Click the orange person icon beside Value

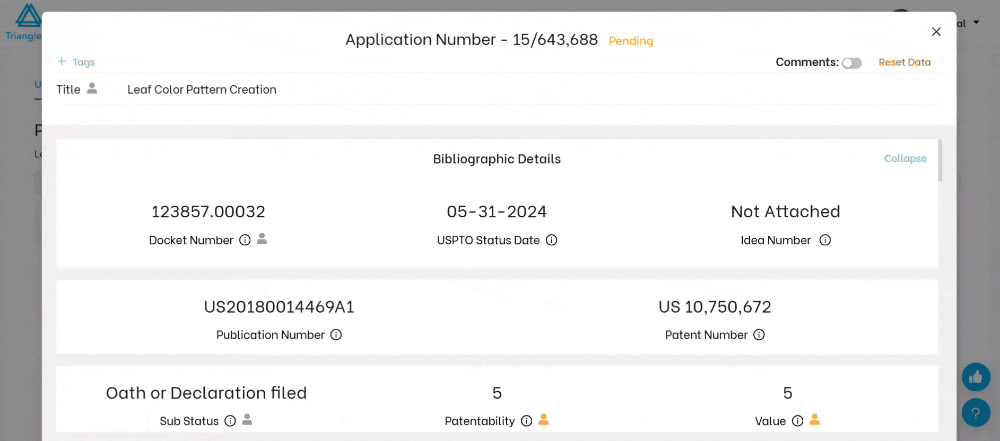coord(815,420)
